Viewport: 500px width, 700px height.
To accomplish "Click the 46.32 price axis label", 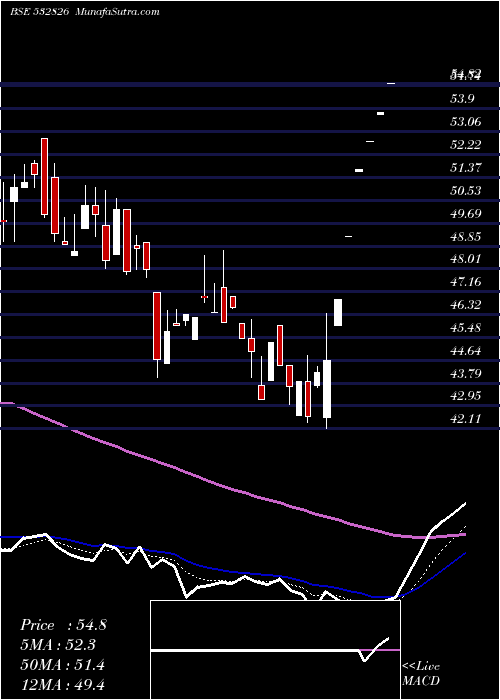I will tap(466, 304).
